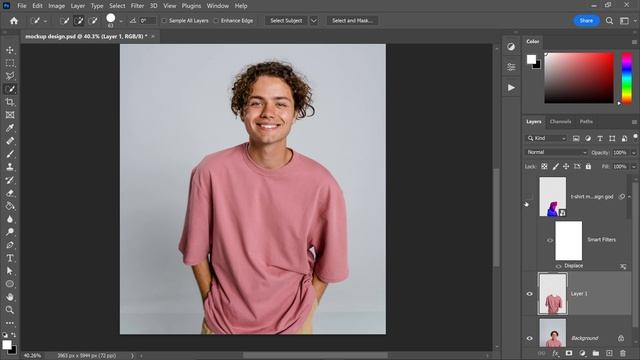Select the Blur tool

[10, 219]
